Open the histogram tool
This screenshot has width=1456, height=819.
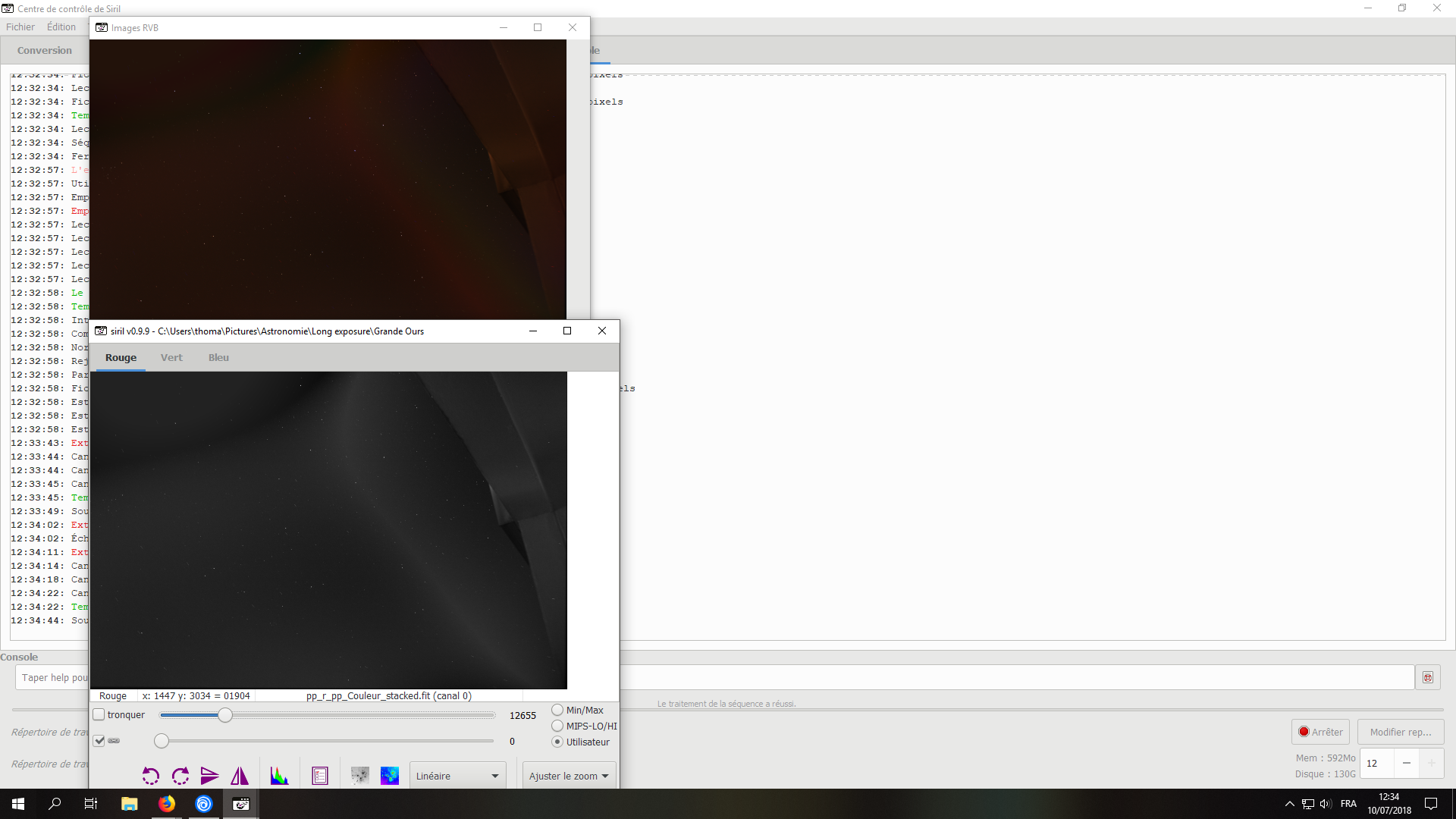(279, 776)
